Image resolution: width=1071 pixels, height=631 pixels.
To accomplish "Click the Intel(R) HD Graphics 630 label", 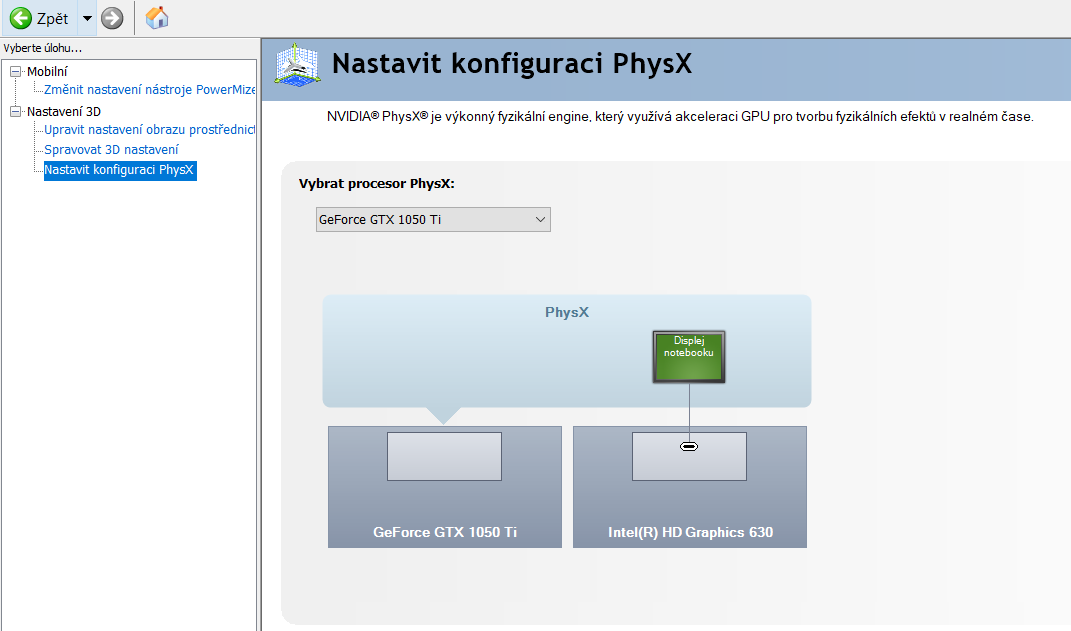I will [x=690, y=532].
